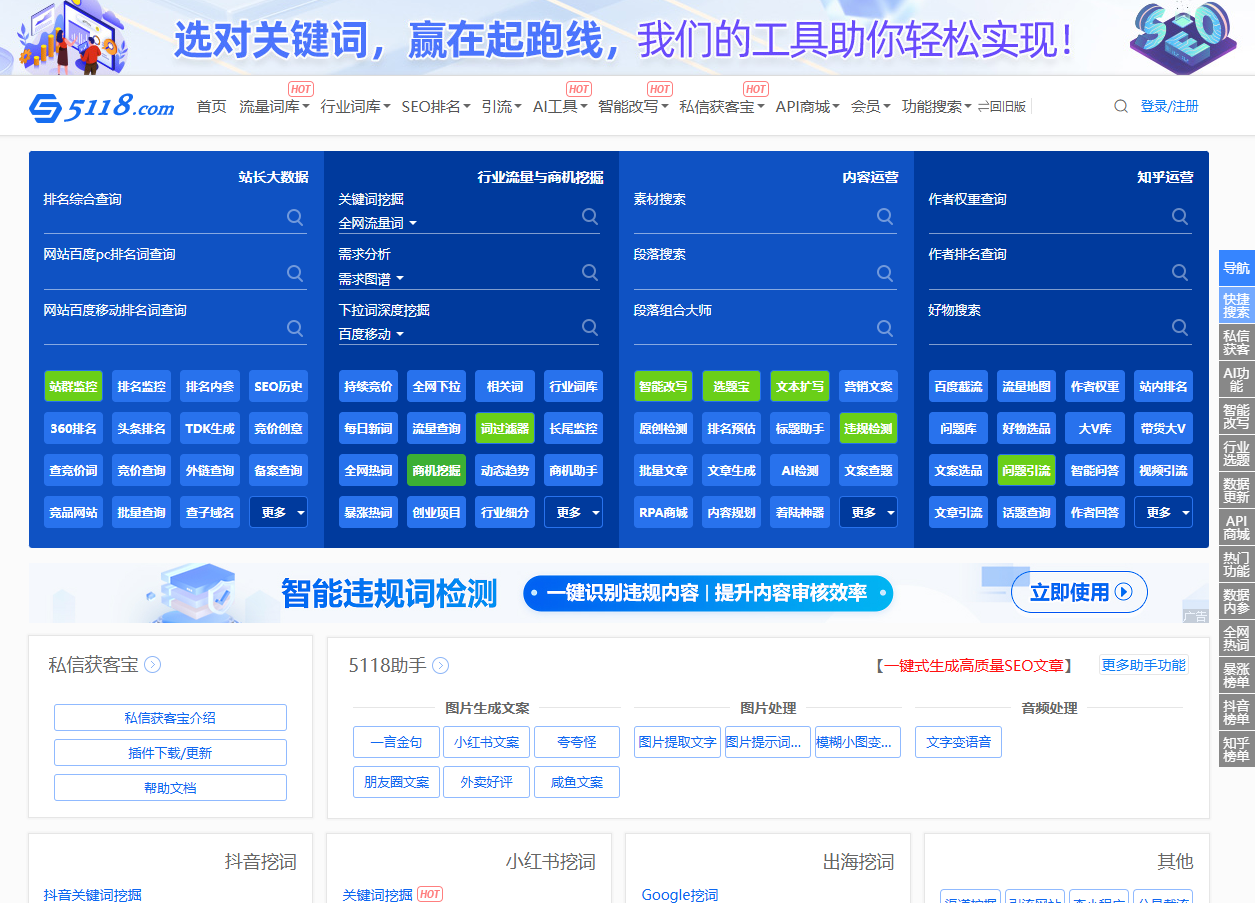
Task: Click 更多助手功能 link
Action: pyautogui.click(x=1143, y=665)
